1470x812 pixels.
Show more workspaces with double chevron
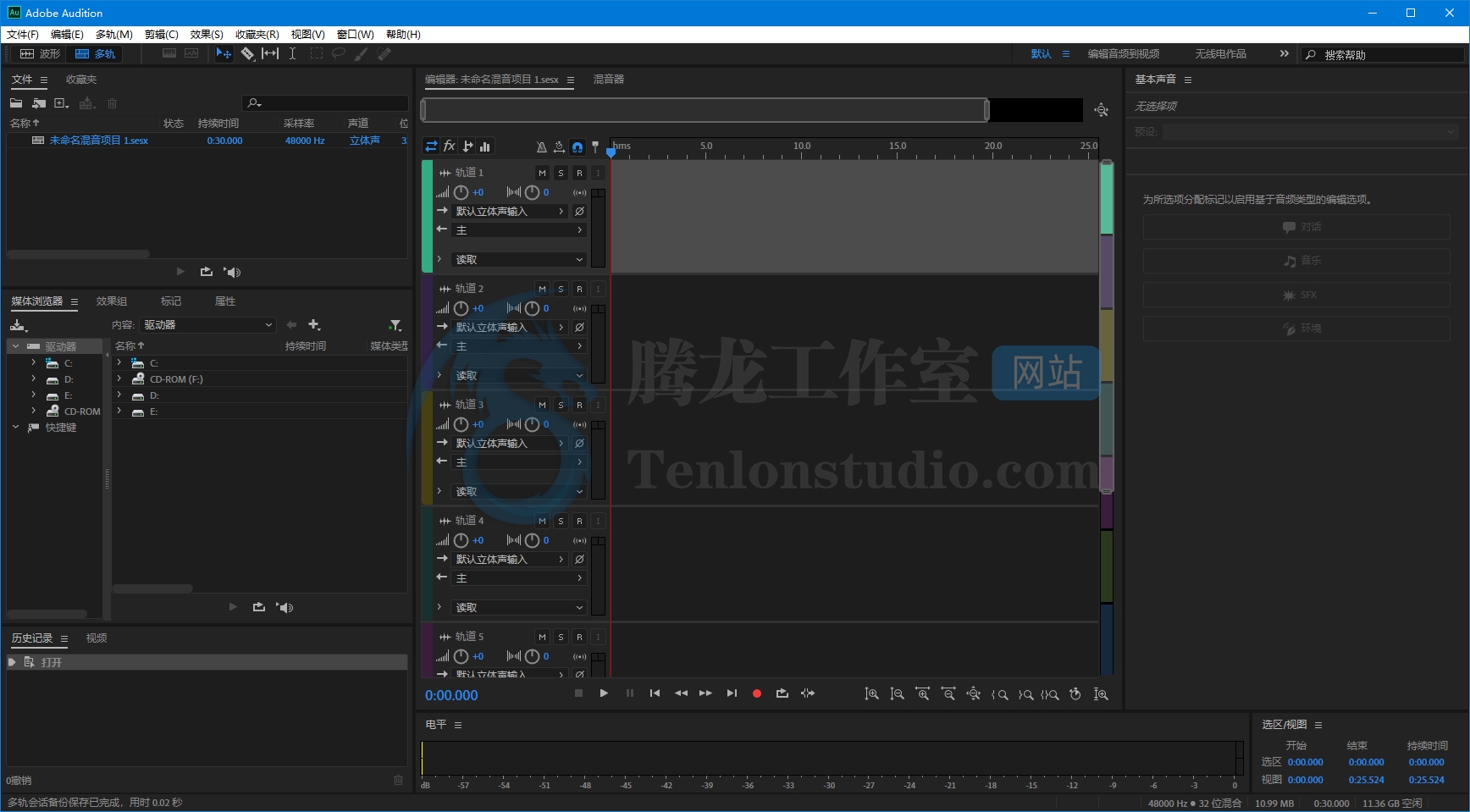1285,53
